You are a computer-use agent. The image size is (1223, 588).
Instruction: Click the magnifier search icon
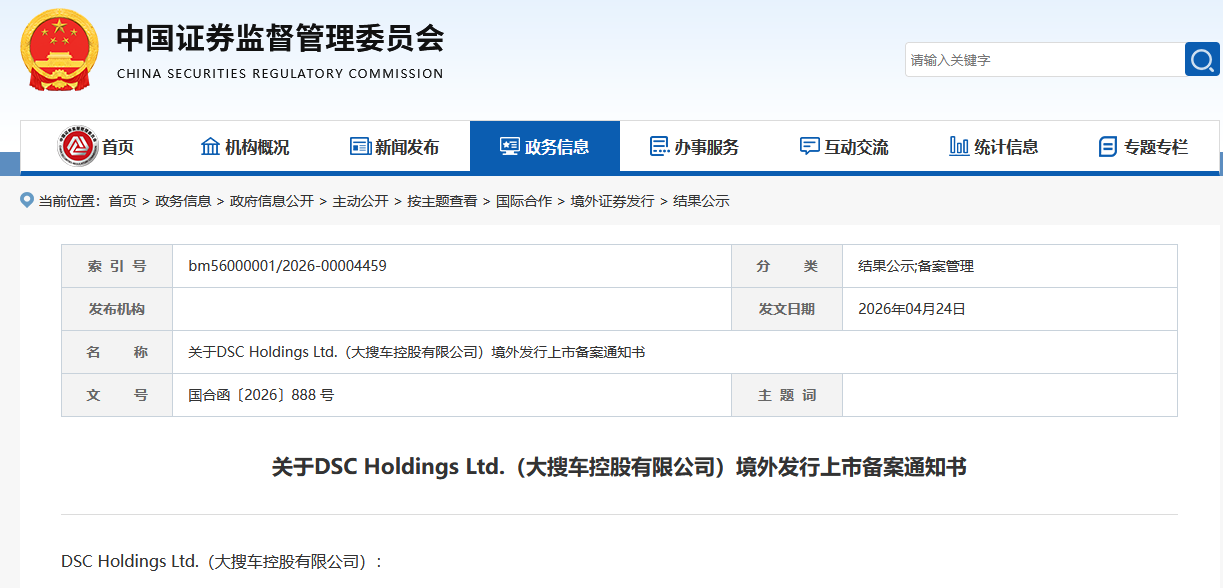coord(1201,59)
